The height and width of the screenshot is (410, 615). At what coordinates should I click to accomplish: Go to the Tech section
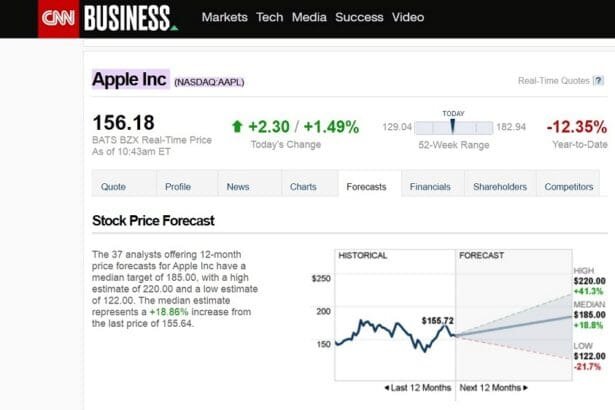pyautogui.click(x=270, y=18)
